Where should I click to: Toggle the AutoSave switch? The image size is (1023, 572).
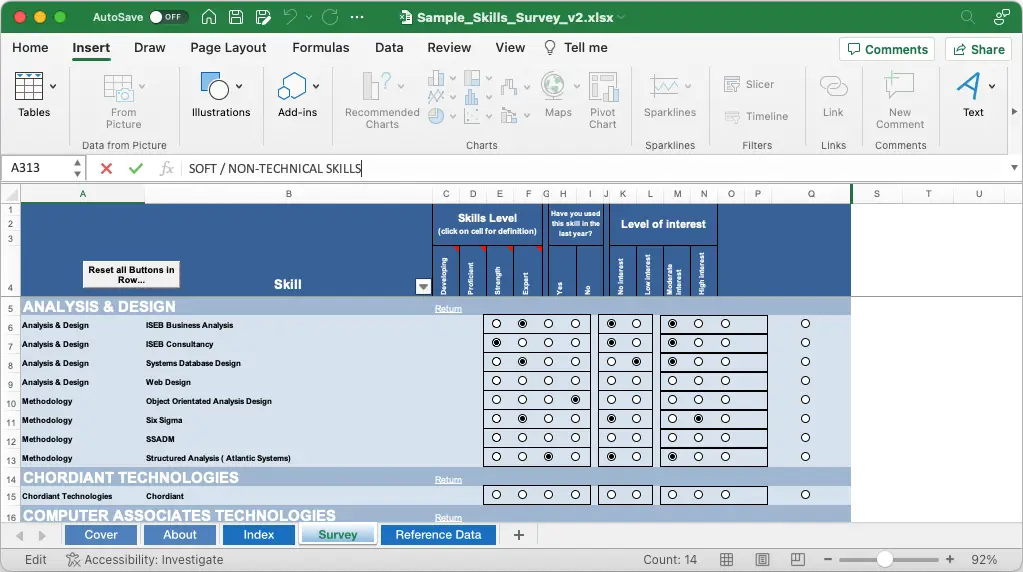[x=168, y=17]
